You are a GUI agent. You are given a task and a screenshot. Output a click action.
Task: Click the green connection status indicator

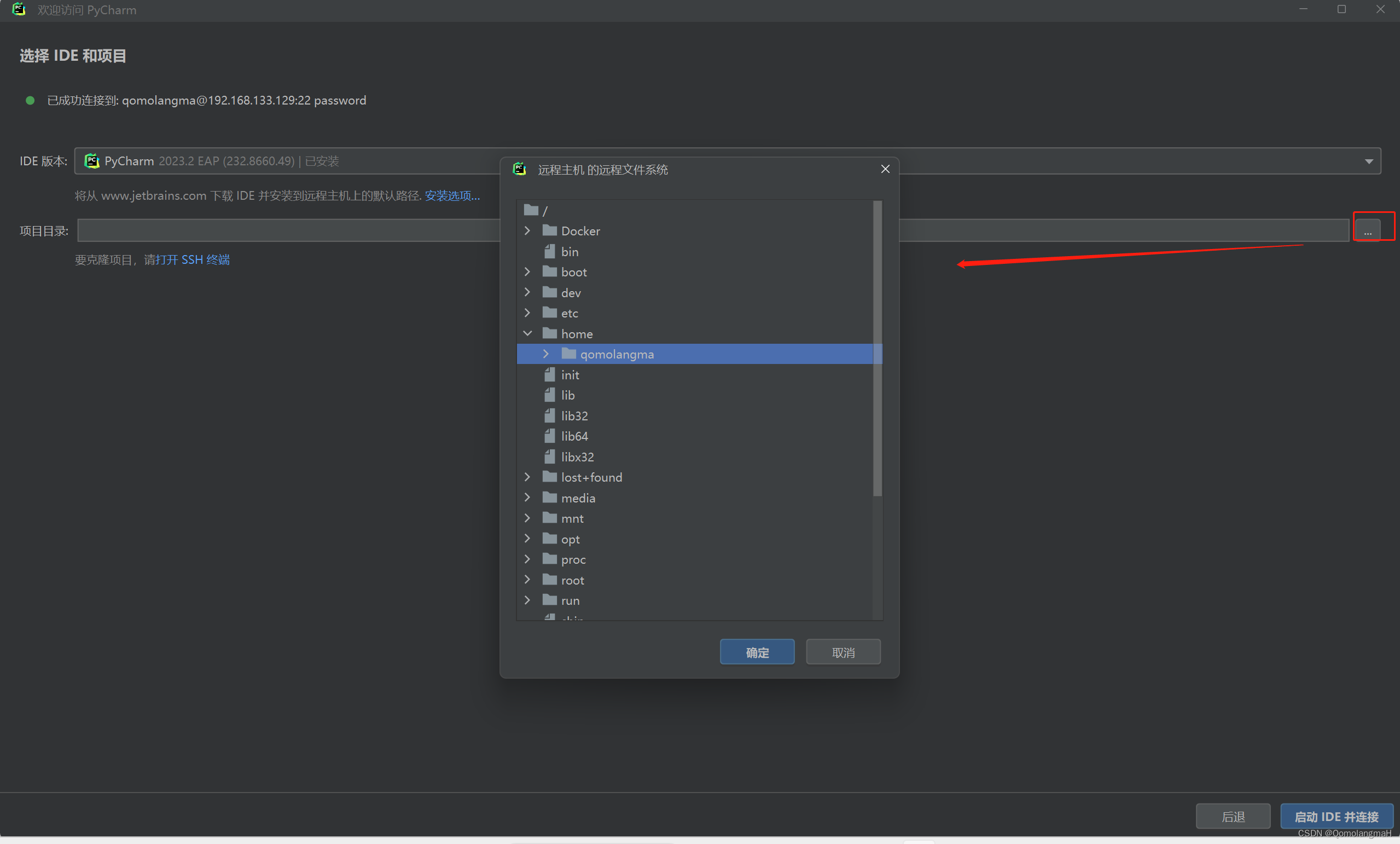click(x=30, y=100)
